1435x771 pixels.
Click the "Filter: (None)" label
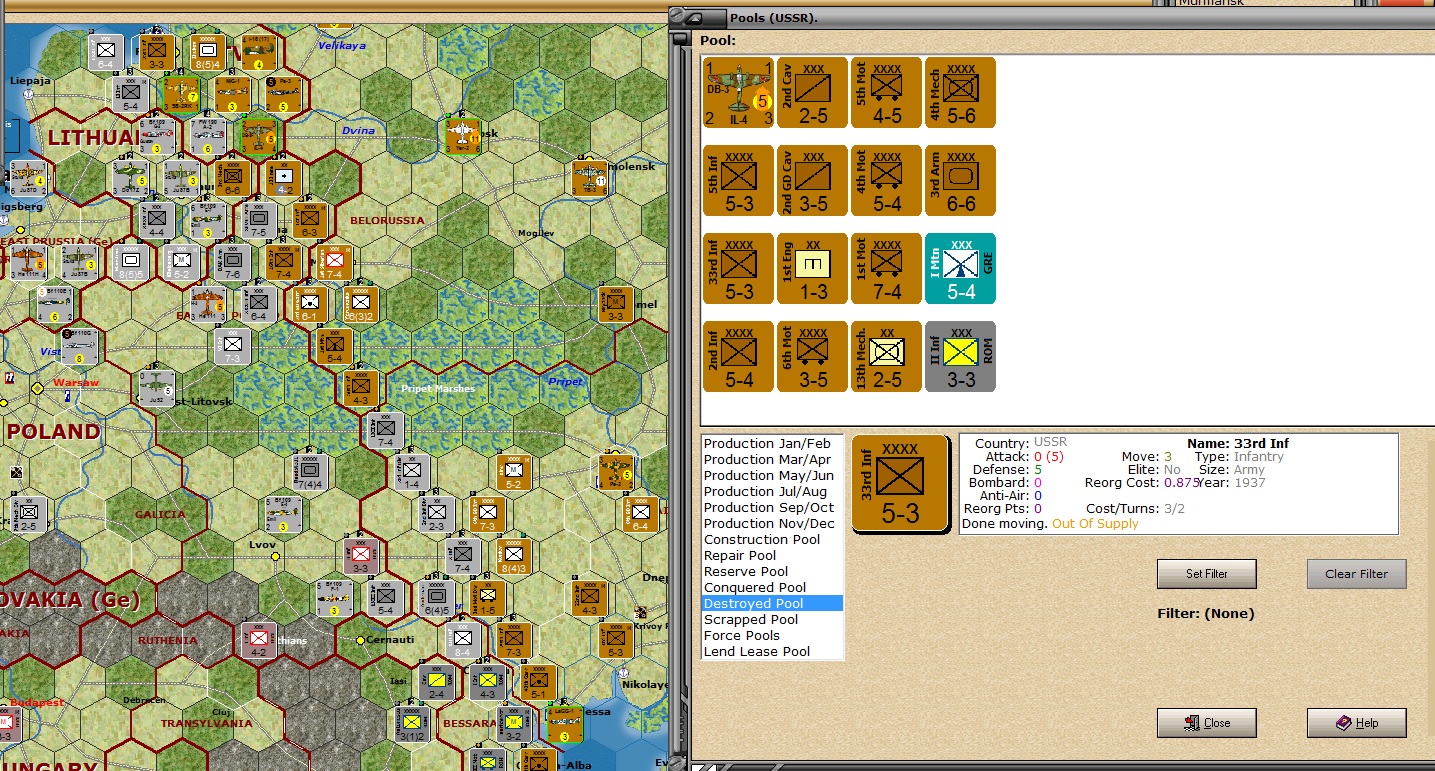1205,613
